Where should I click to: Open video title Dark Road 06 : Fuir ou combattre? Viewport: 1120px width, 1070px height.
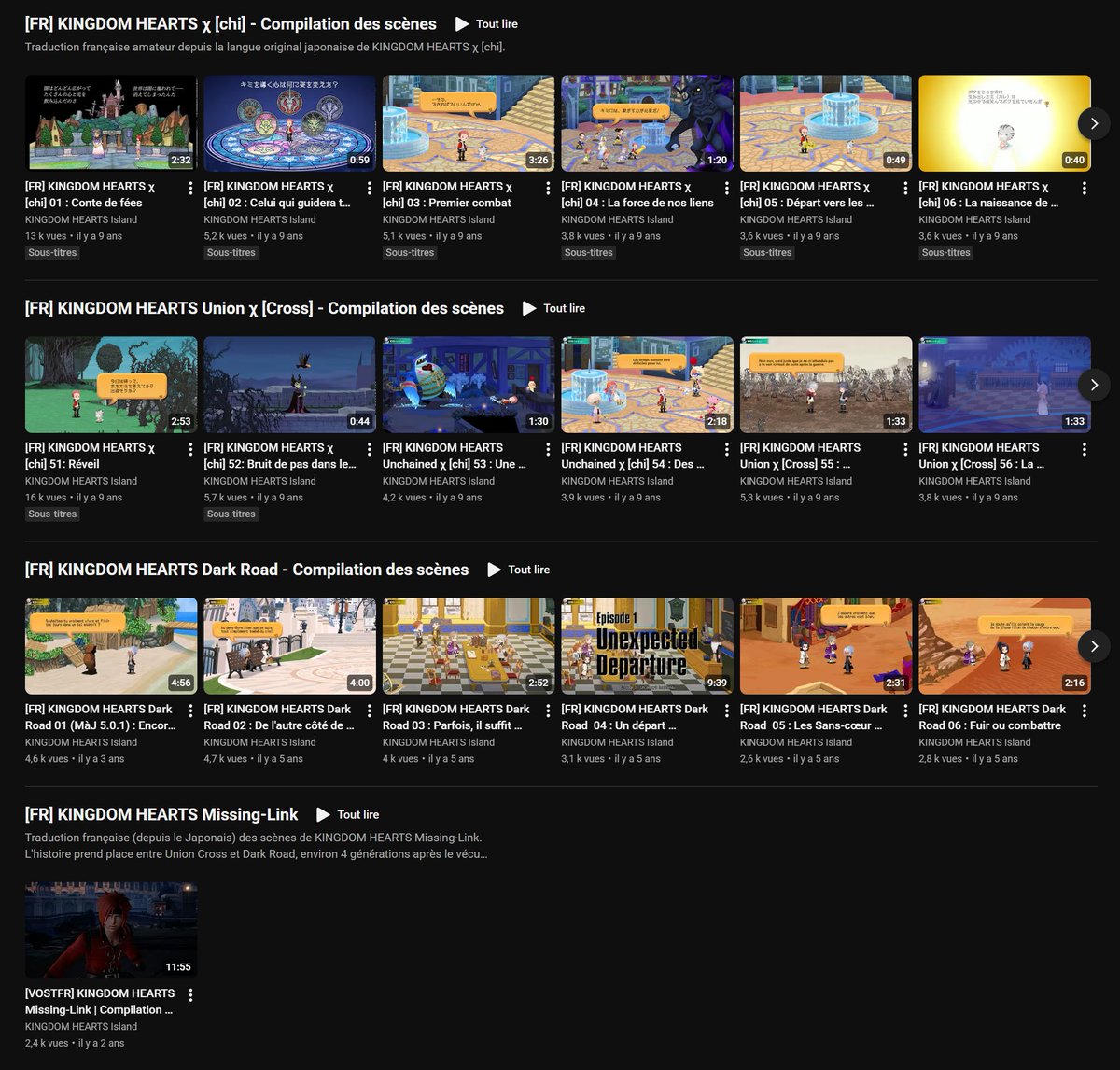click(992, 717)
